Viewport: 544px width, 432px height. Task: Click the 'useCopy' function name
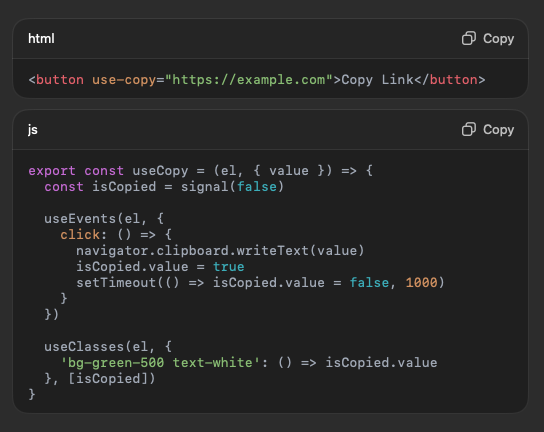[160, 171]
